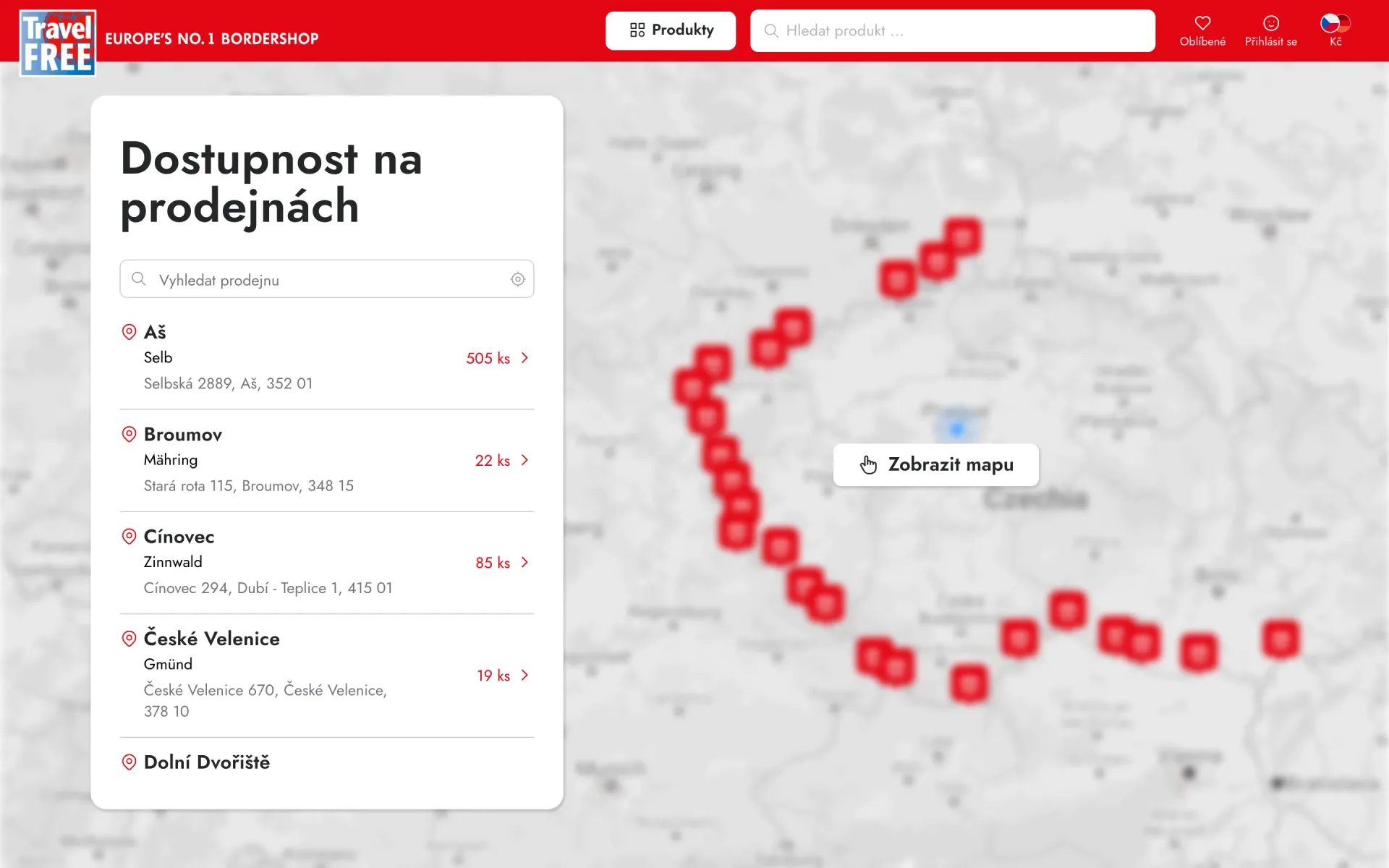Image resolution: width=1389 pixels, height=868 pixels.
Task: Click the pin icon next to České Velenice
Action: pyautogui.click(x=129, y=639)
